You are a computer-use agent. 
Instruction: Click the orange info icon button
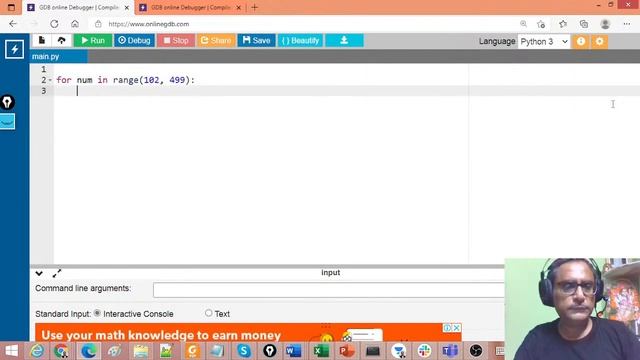click(x=581, y=42)
